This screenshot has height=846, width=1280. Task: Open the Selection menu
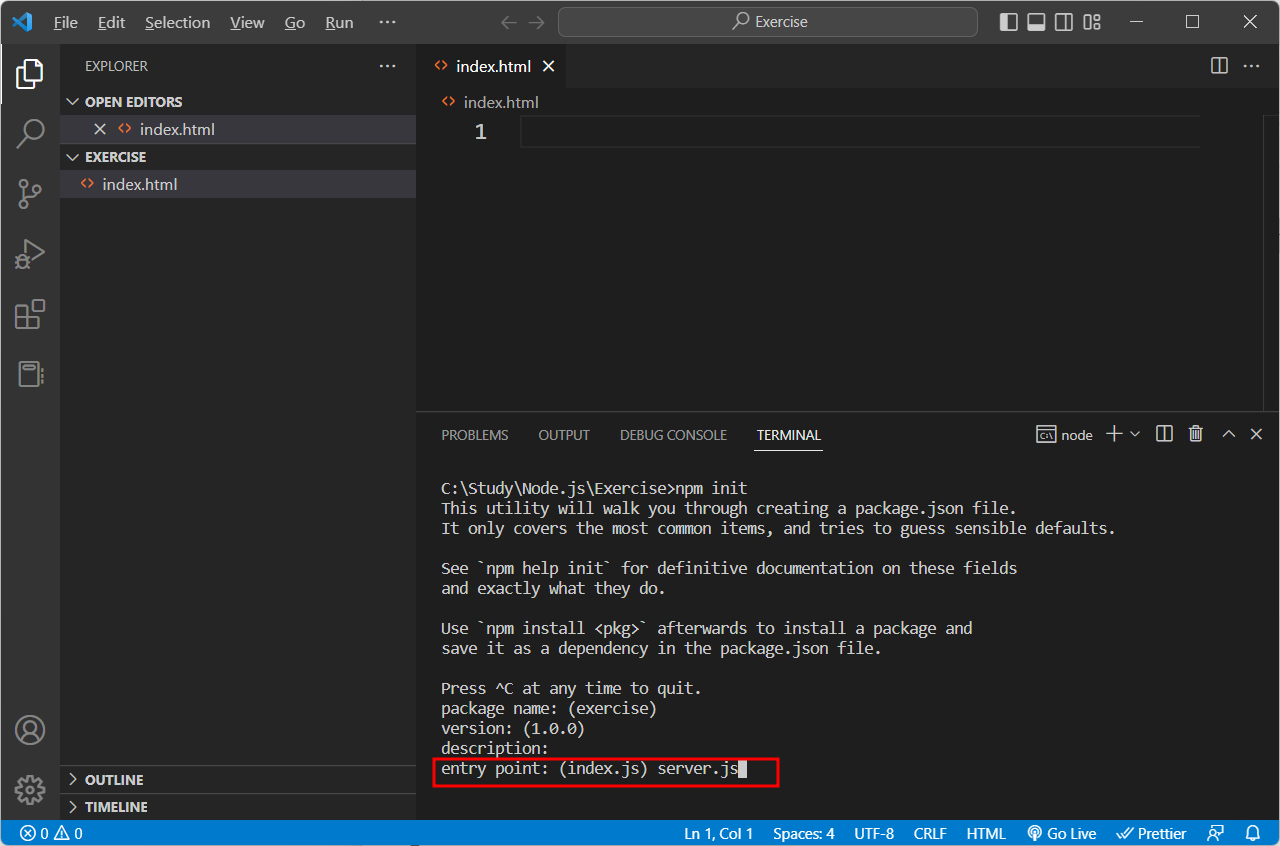tap(178, 22)
